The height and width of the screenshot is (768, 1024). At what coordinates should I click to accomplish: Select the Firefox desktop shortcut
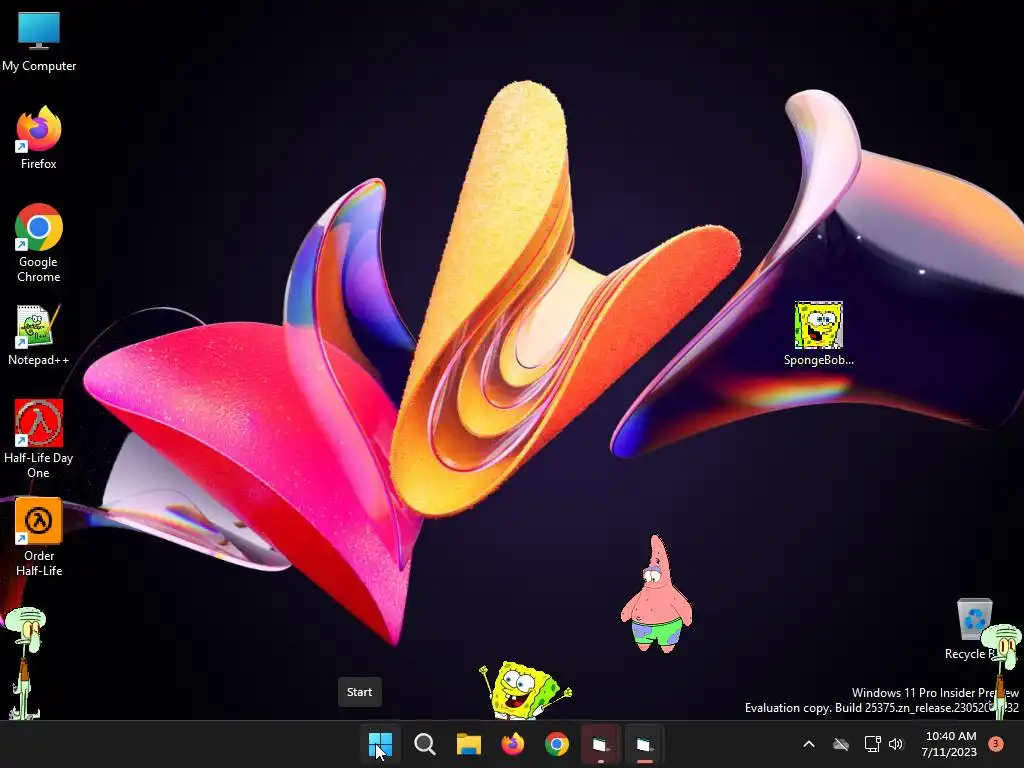point(39,138)
